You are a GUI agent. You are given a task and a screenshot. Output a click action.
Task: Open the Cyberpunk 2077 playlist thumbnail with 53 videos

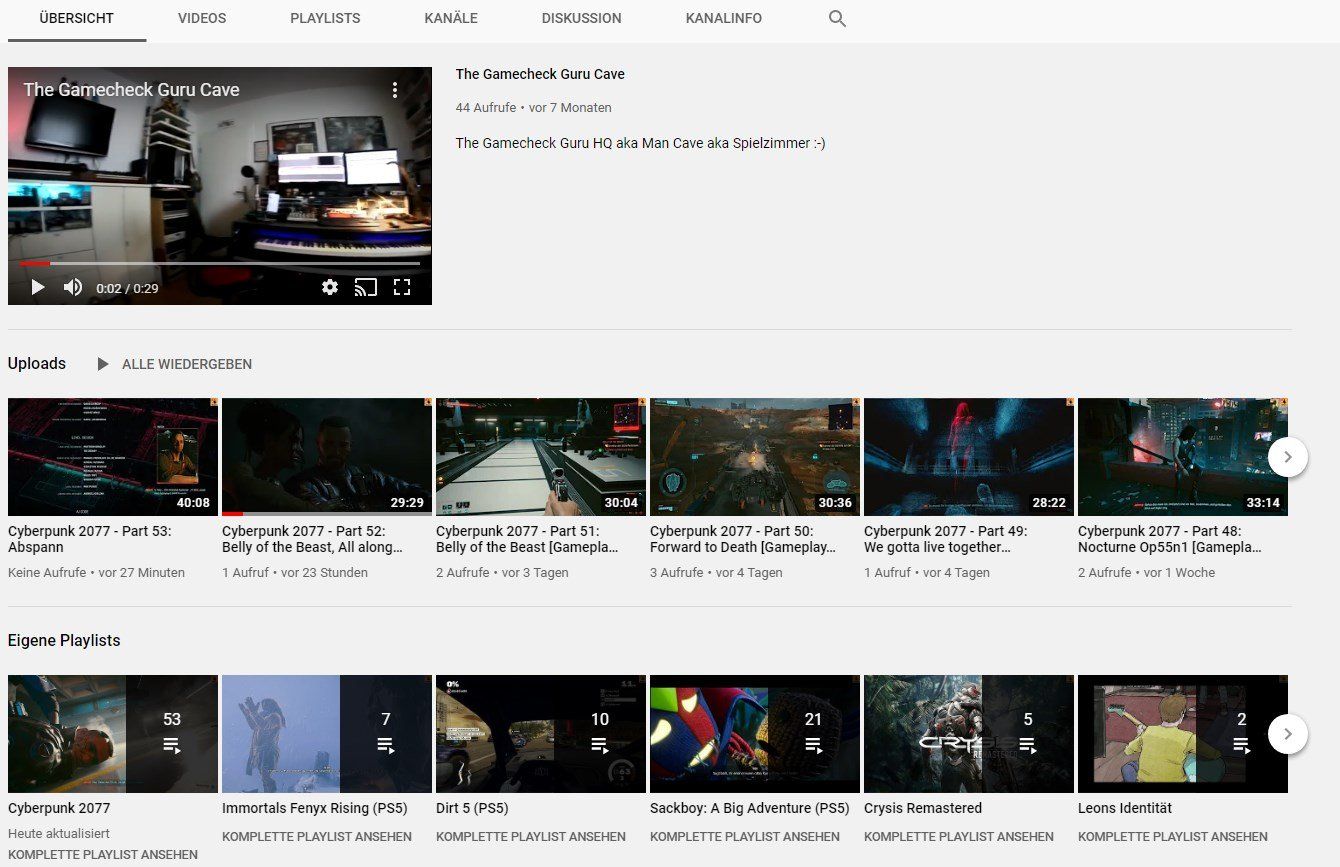(x=113, y=734)
